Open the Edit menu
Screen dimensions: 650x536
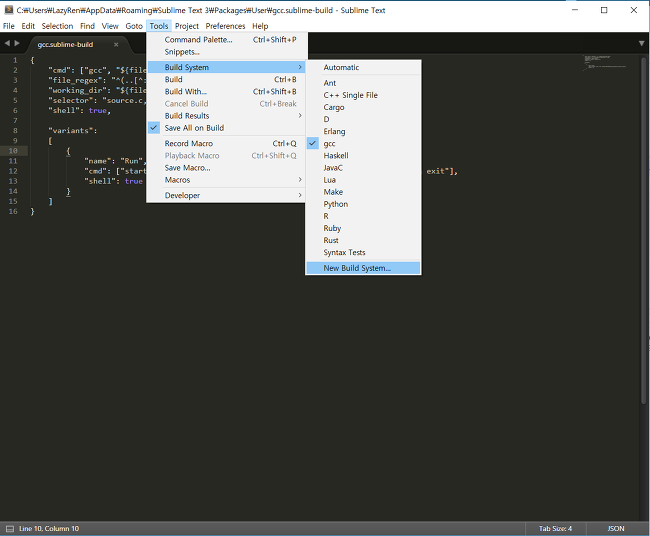click(x=28, y=26)
